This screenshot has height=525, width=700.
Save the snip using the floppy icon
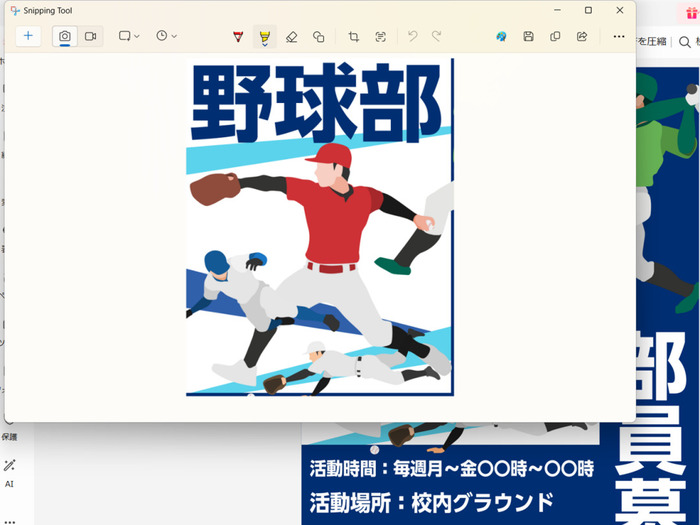pos(529,37)
